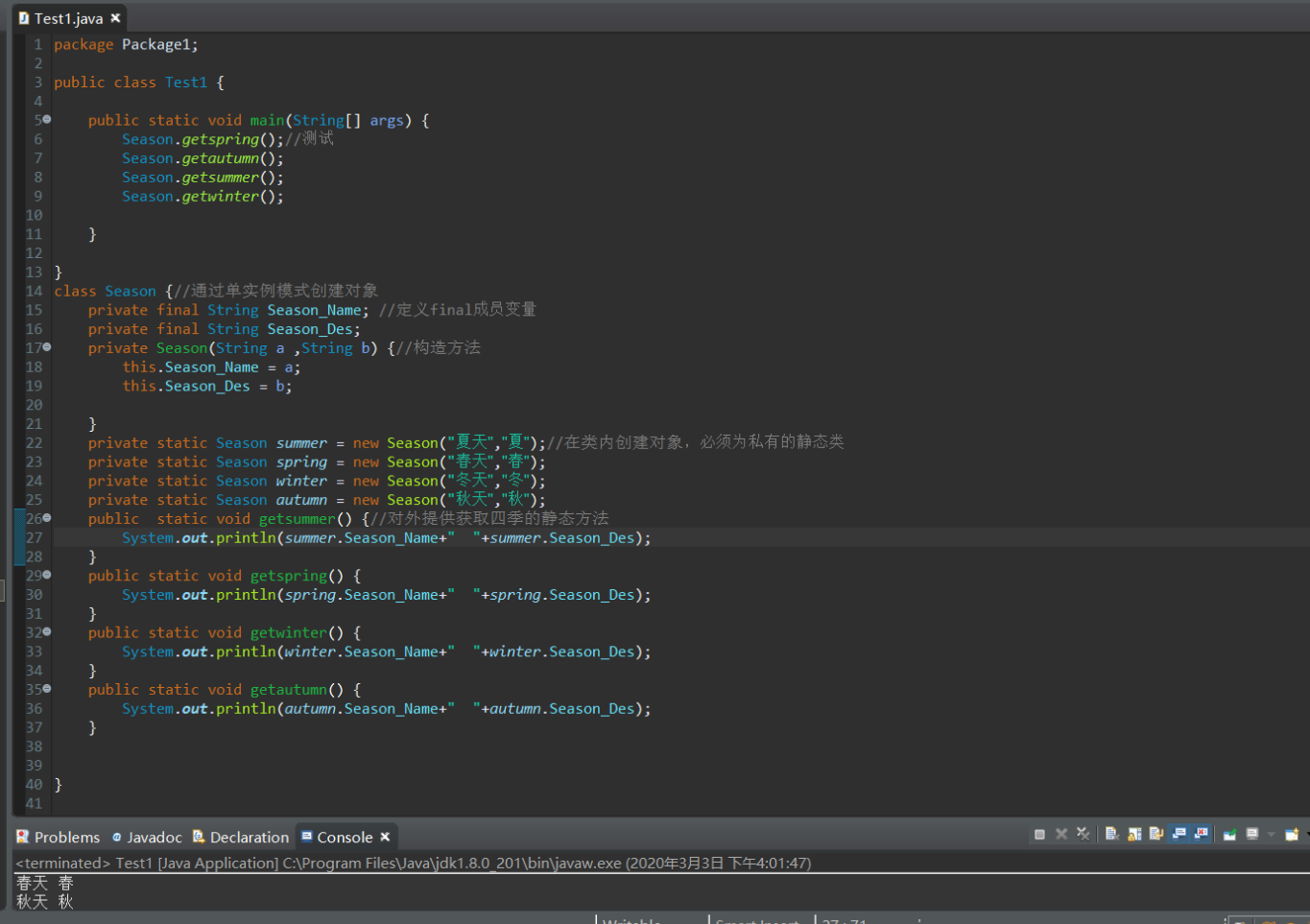Close the Console view tab
Viewport: 1310px width, 924px height.
click(x=386, y=838)
